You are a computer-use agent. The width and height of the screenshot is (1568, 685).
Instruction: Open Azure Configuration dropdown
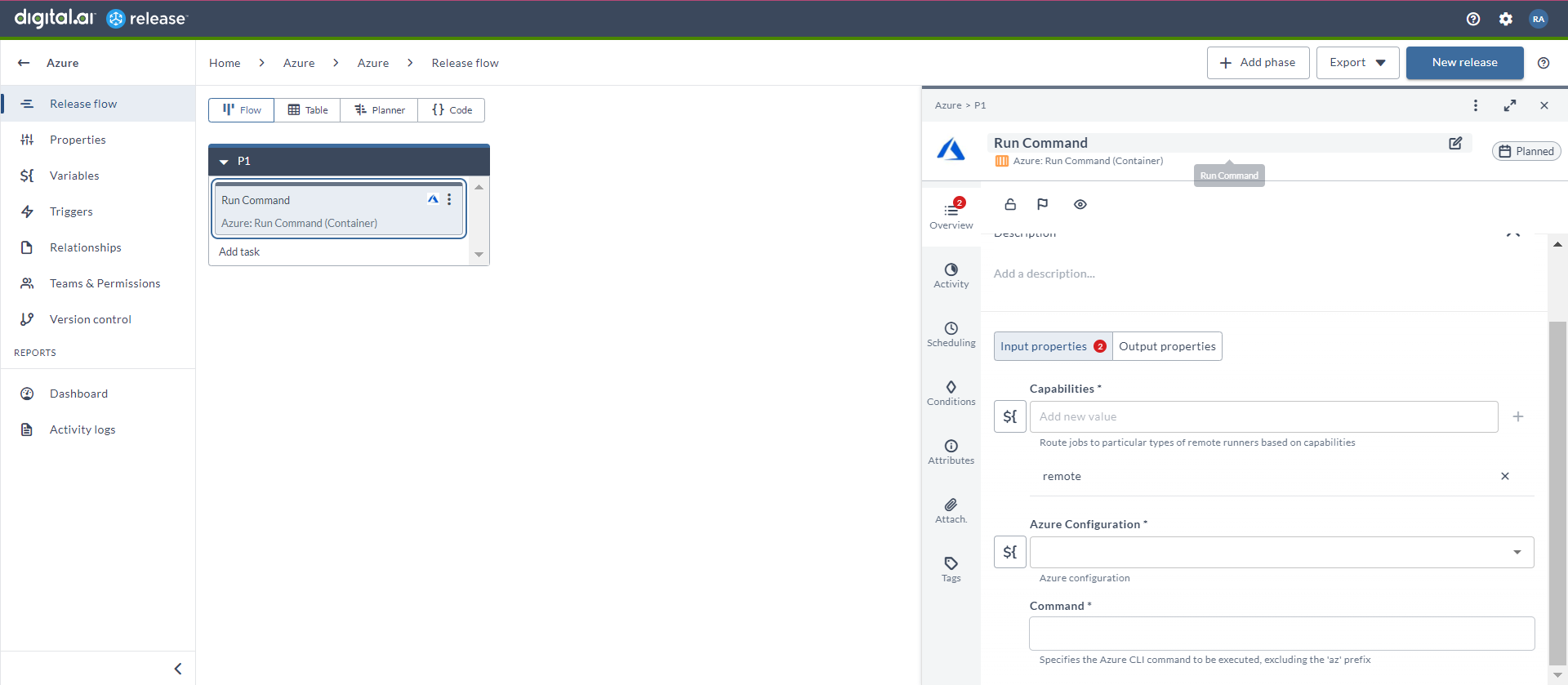click(1281, 552)
